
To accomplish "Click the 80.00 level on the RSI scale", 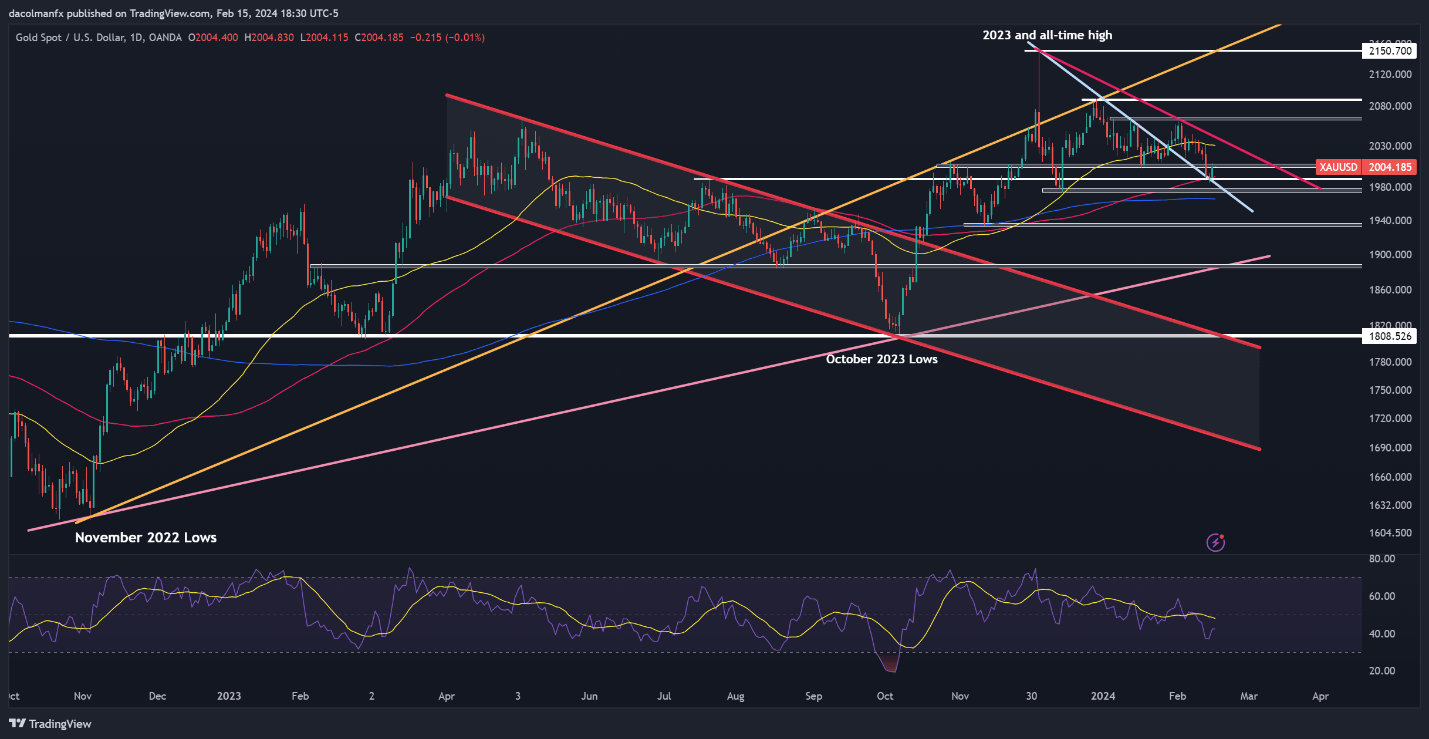I will [1381, 558].
